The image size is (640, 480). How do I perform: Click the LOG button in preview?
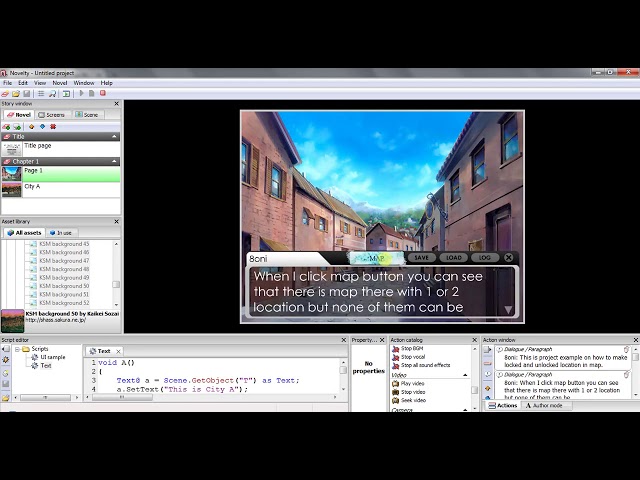484,258
